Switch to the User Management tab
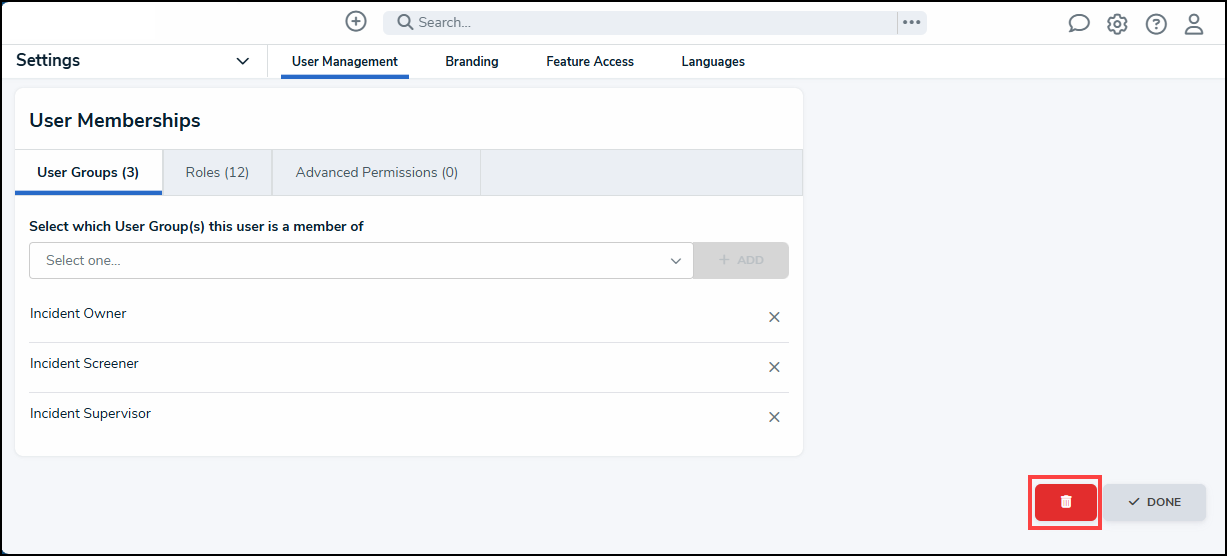Image resolution: width=1227 pixels, height=556 pixels. 345,61
